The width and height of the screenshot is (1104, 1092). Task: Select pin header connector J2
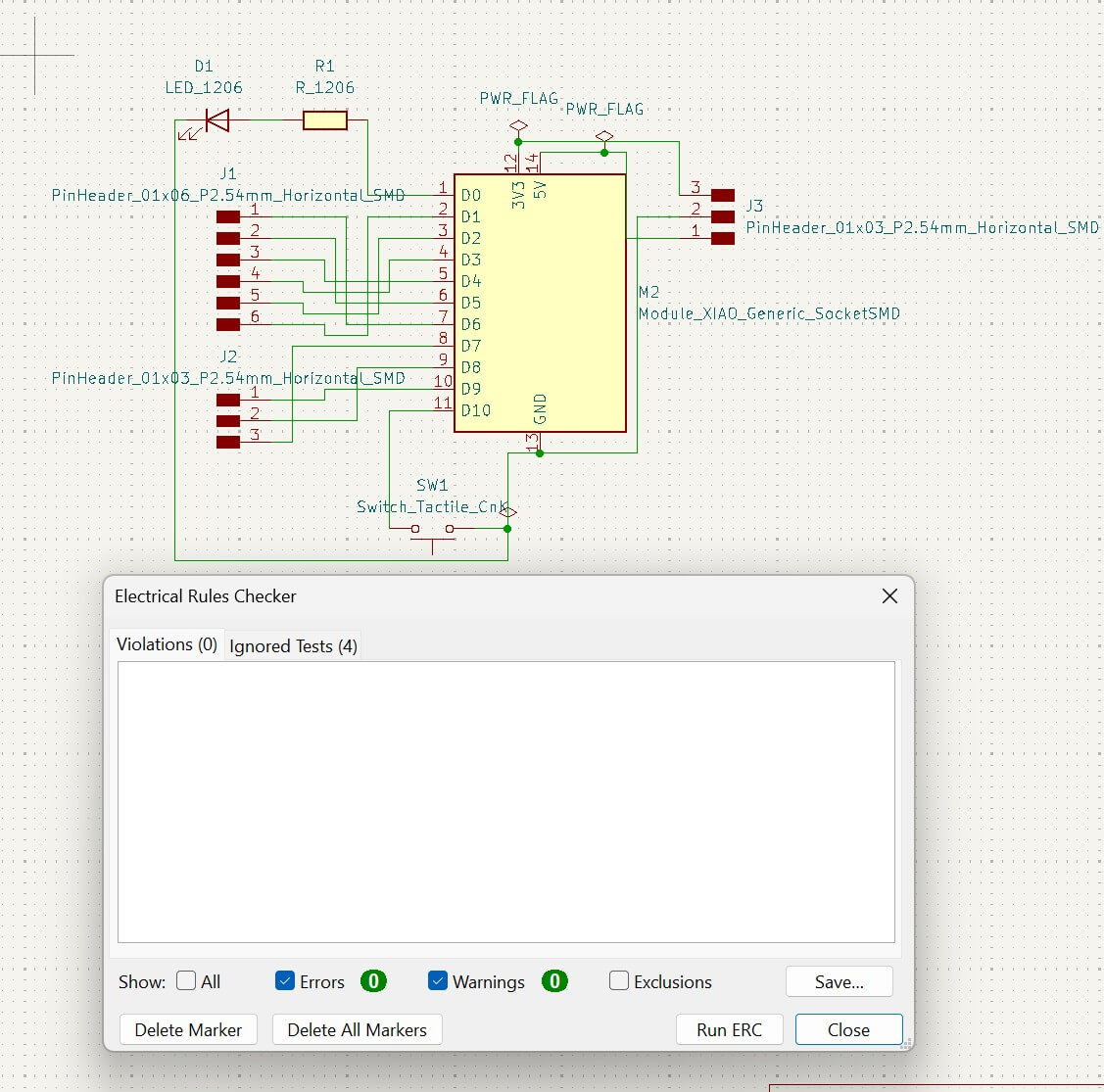227,419
